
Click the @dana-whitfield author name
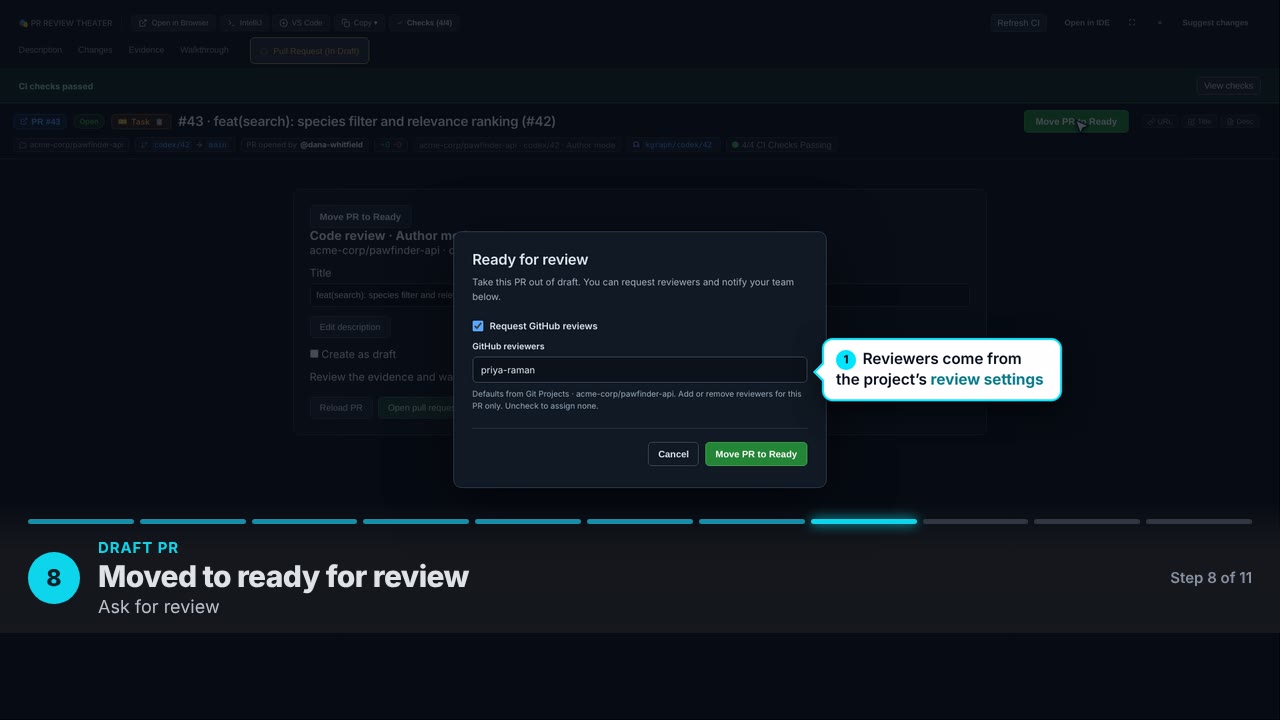(x=331, y=145)
